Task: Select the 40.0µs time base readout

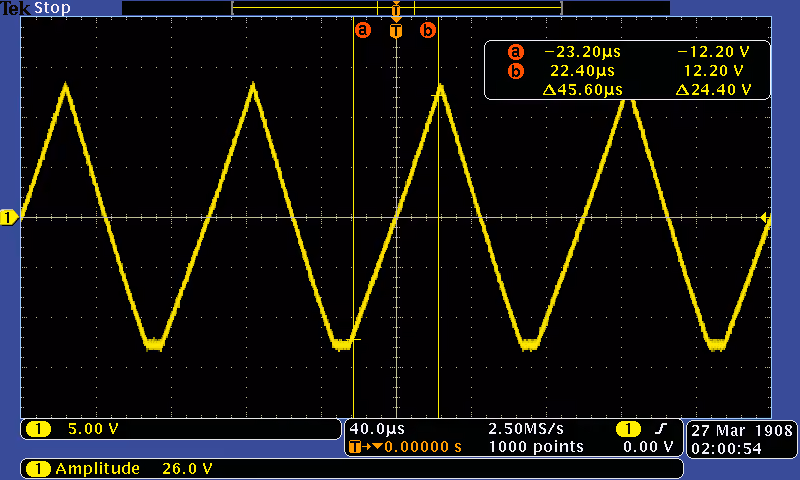Action: click(377, 429)
